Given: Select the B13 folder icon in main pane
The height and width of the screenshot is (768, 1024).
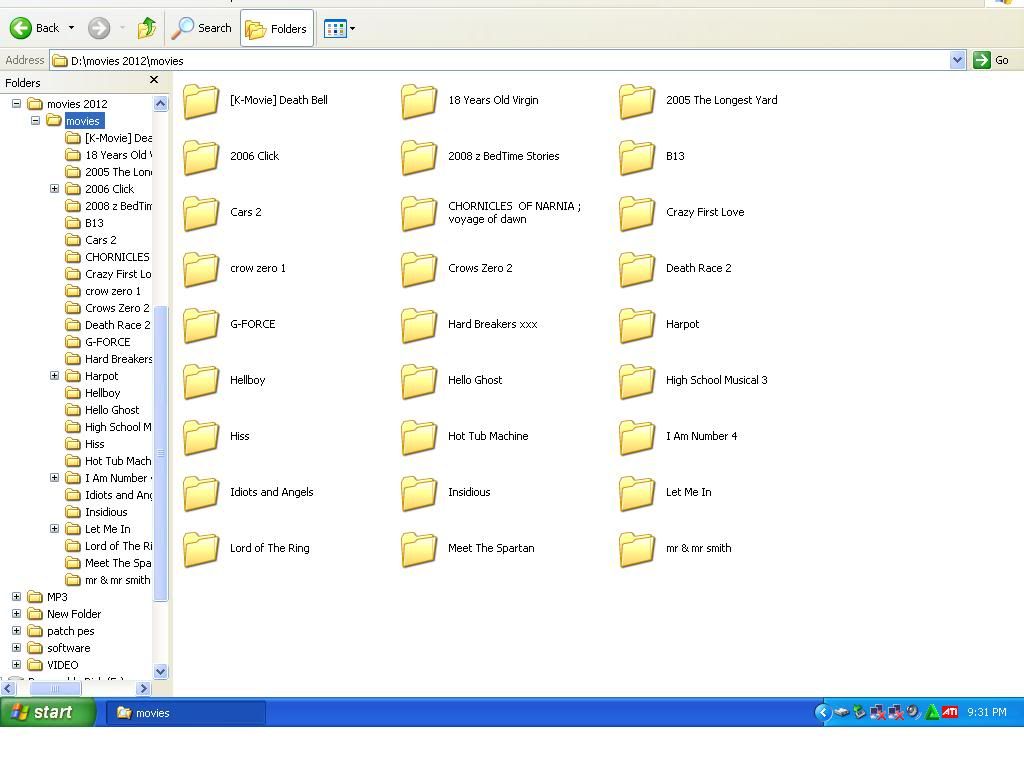Looking at the screenshot, I should 637,157.
